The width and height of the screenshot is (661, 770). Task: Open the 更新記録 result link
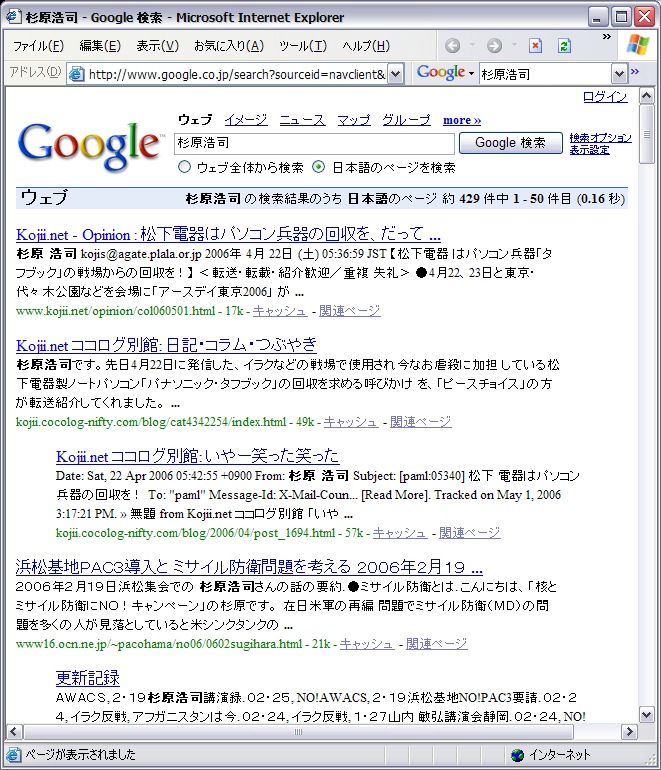tap(87, 678)
